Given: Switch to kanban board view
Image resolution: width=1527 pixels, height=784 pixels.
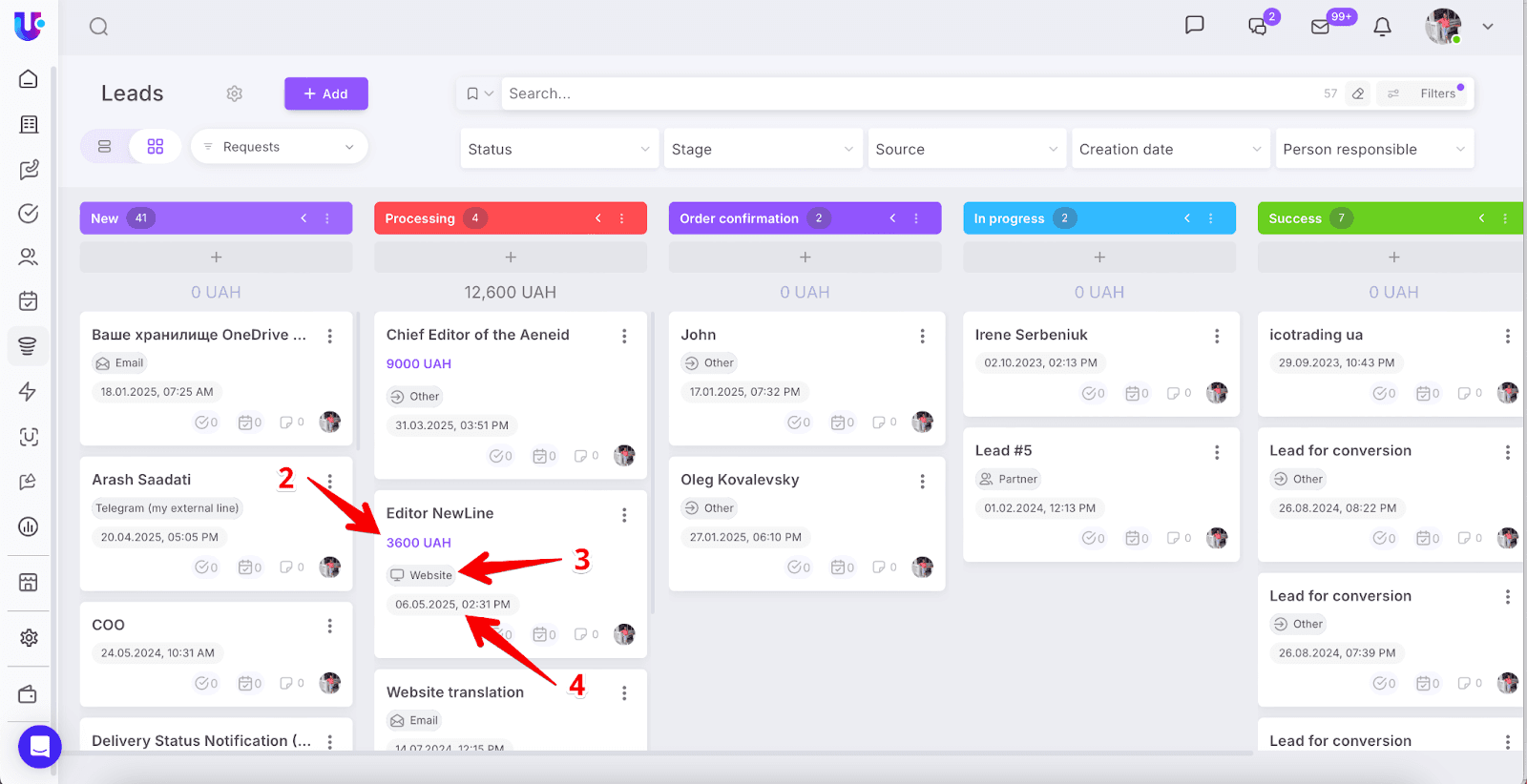Looking at the screenshot, I should tap(156, 147).
